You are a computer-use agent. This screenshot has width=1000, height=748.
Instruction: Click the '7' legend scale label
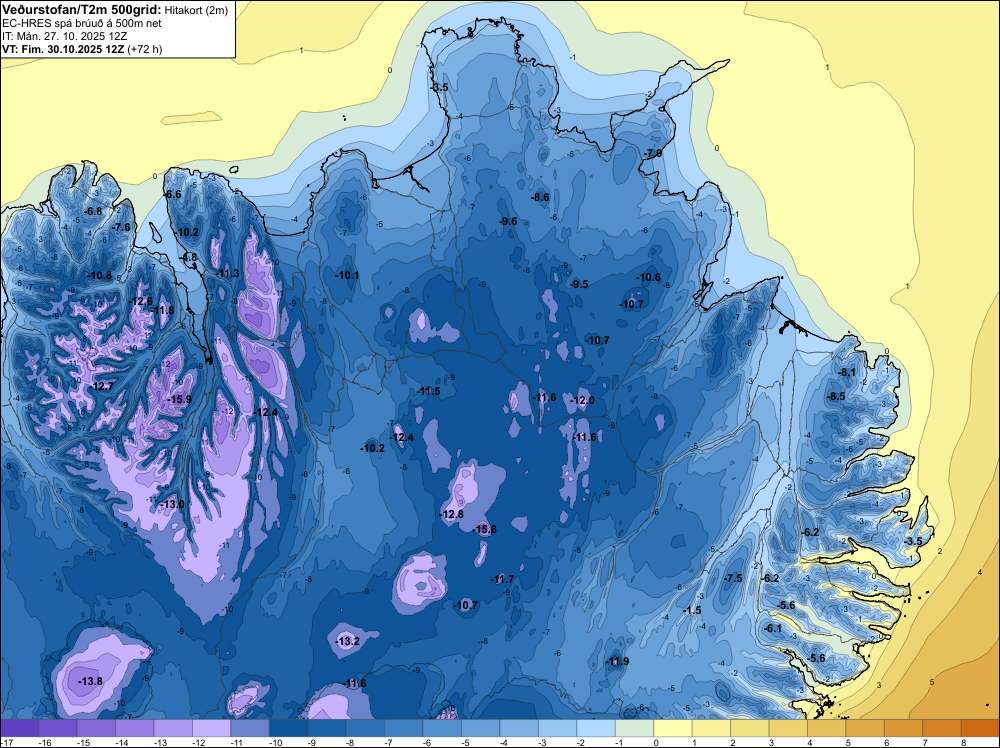925,742
